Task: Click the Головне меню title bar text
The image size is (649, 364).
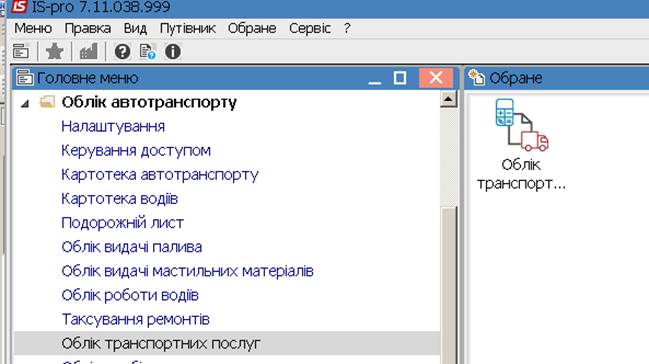Action: [x=88, y=78]
